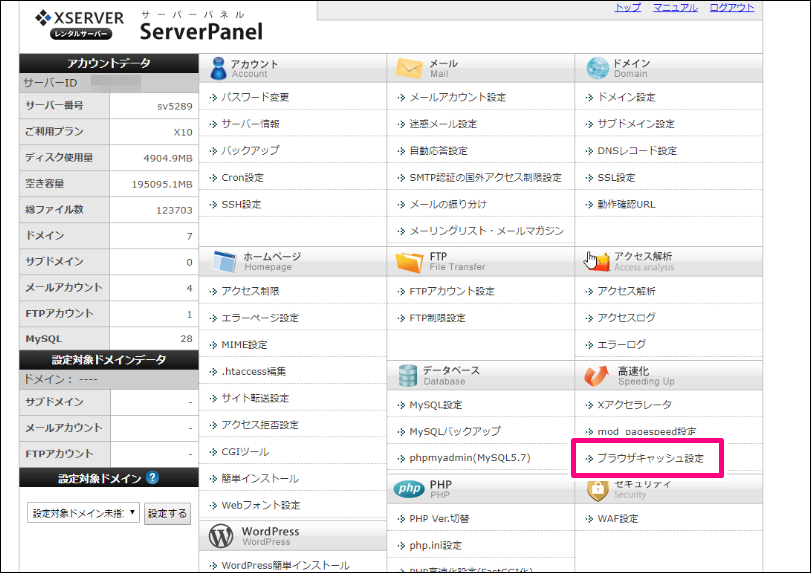Click the ログアウト link
The width and height of the screenshot is (811, 573).
coord(731,7)
